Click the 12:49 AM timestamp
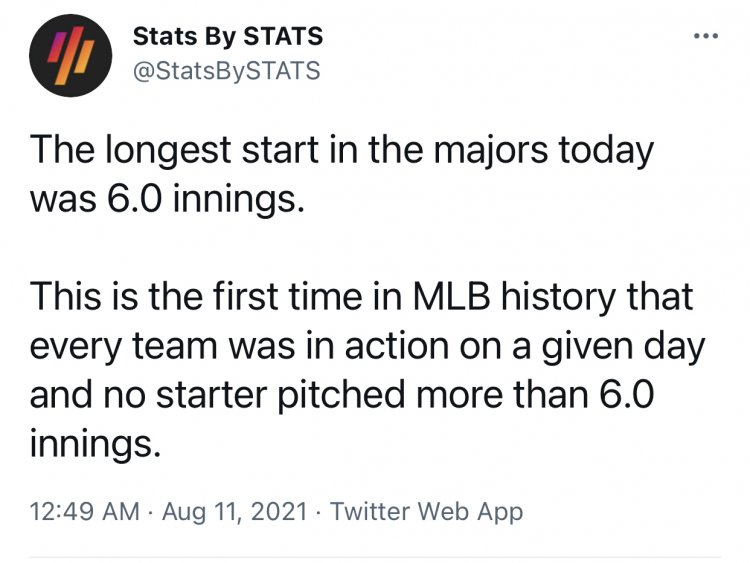 click(85, 511)
